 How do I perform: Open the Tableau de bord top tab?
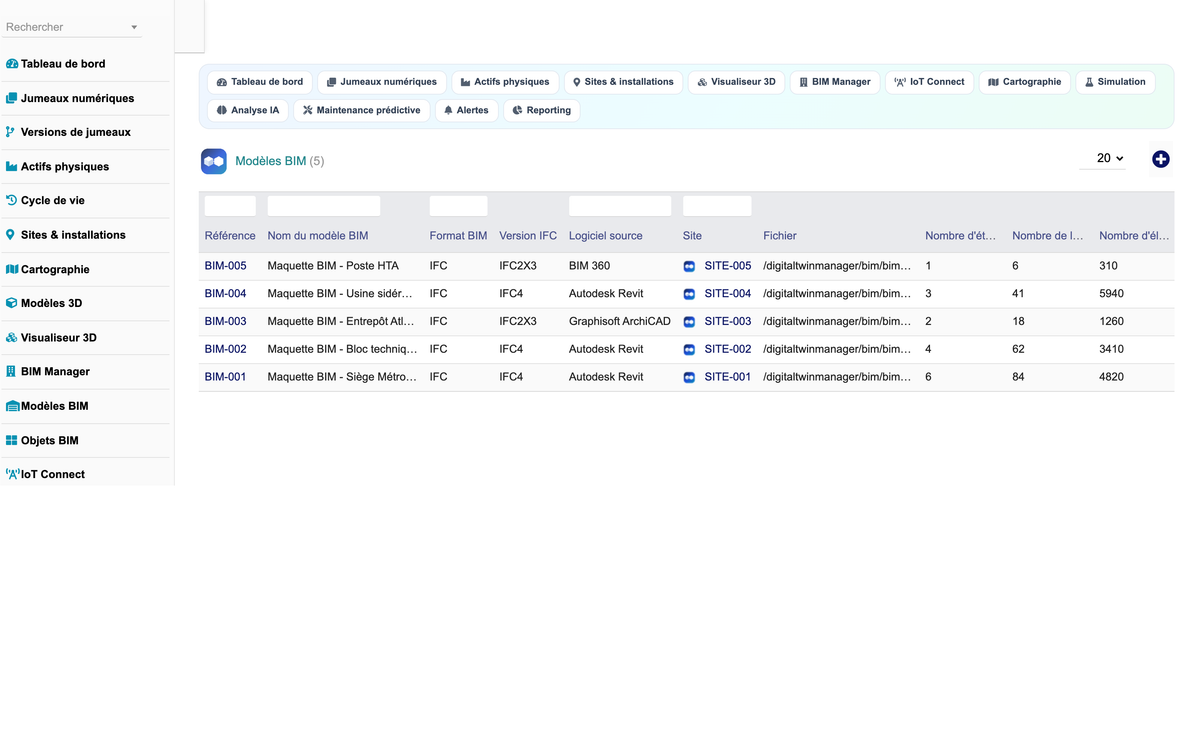point(260,82)
